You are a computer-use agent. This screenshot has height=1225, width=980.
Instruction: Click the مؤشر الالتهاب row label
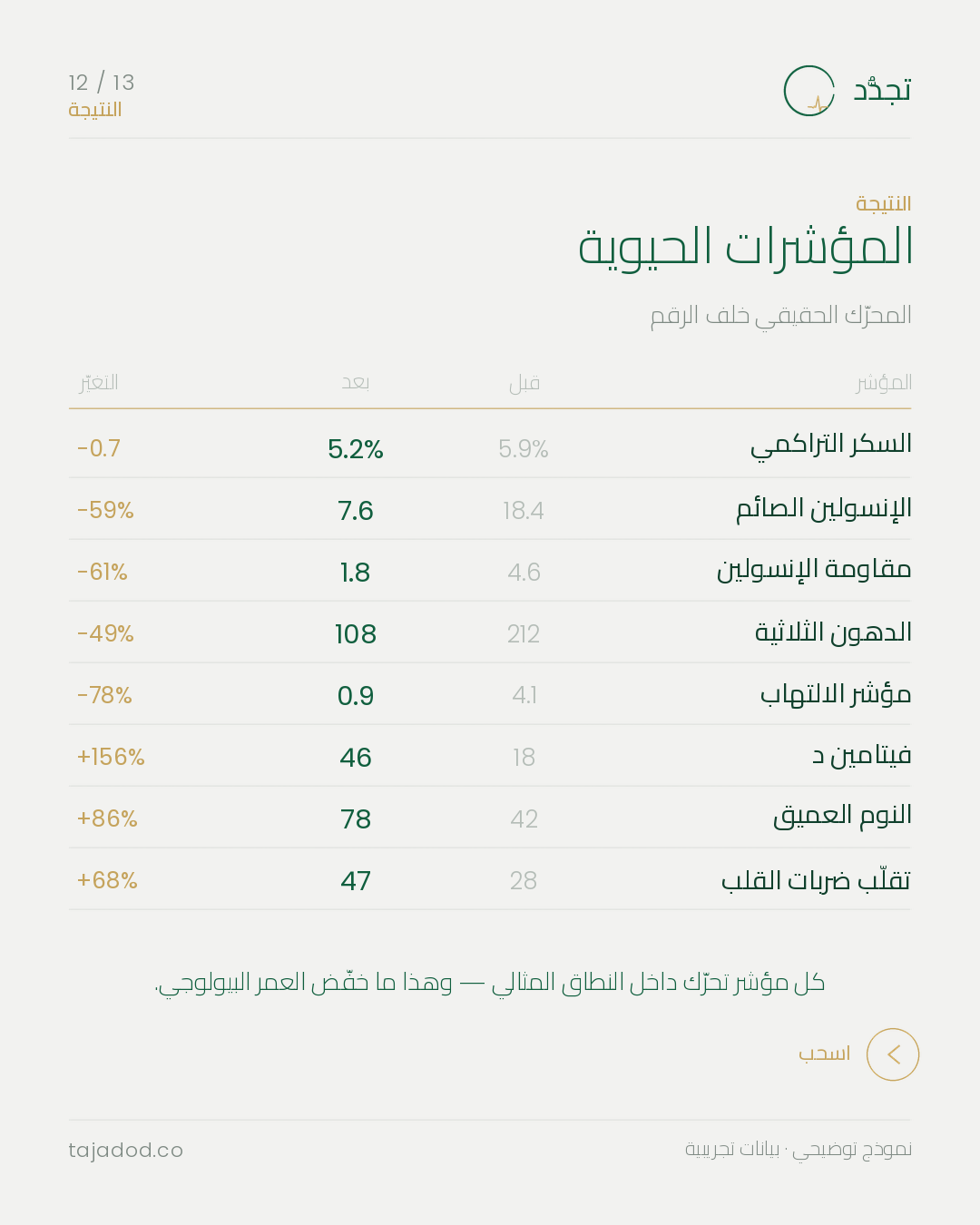coord(836,694)
